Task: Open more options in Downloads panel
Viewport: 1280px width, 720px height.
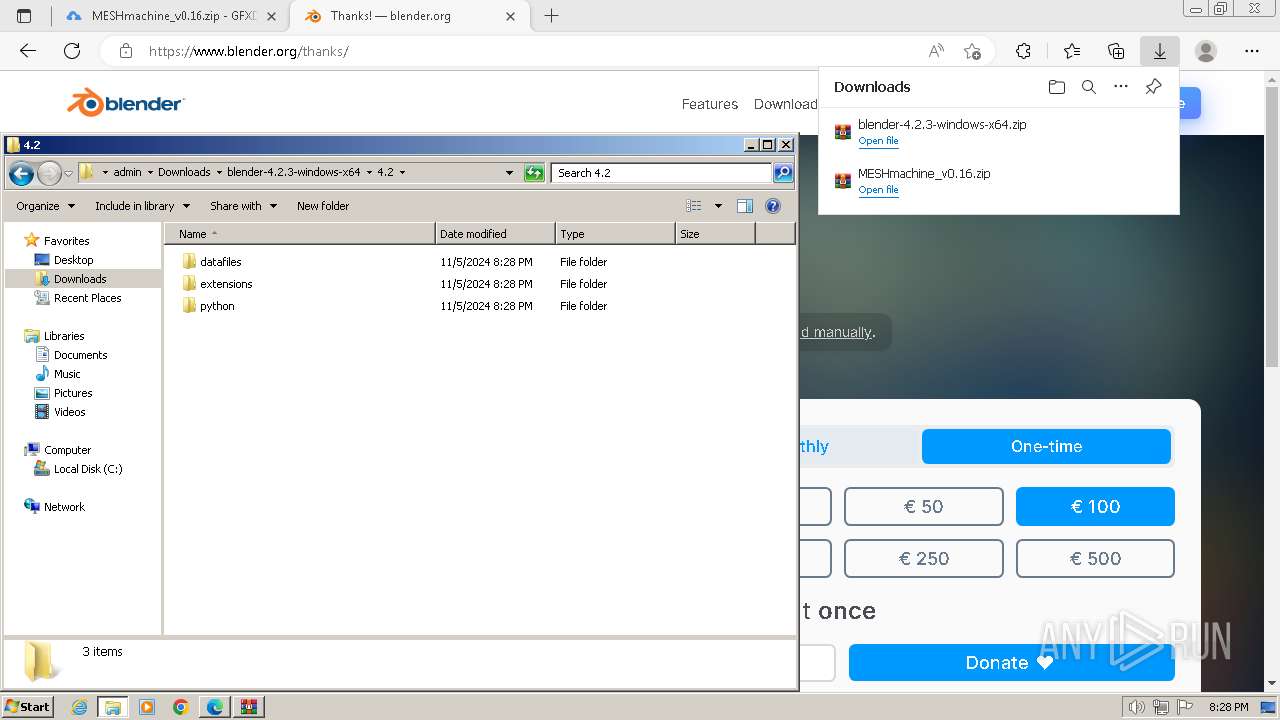Action: [1121, 87]
